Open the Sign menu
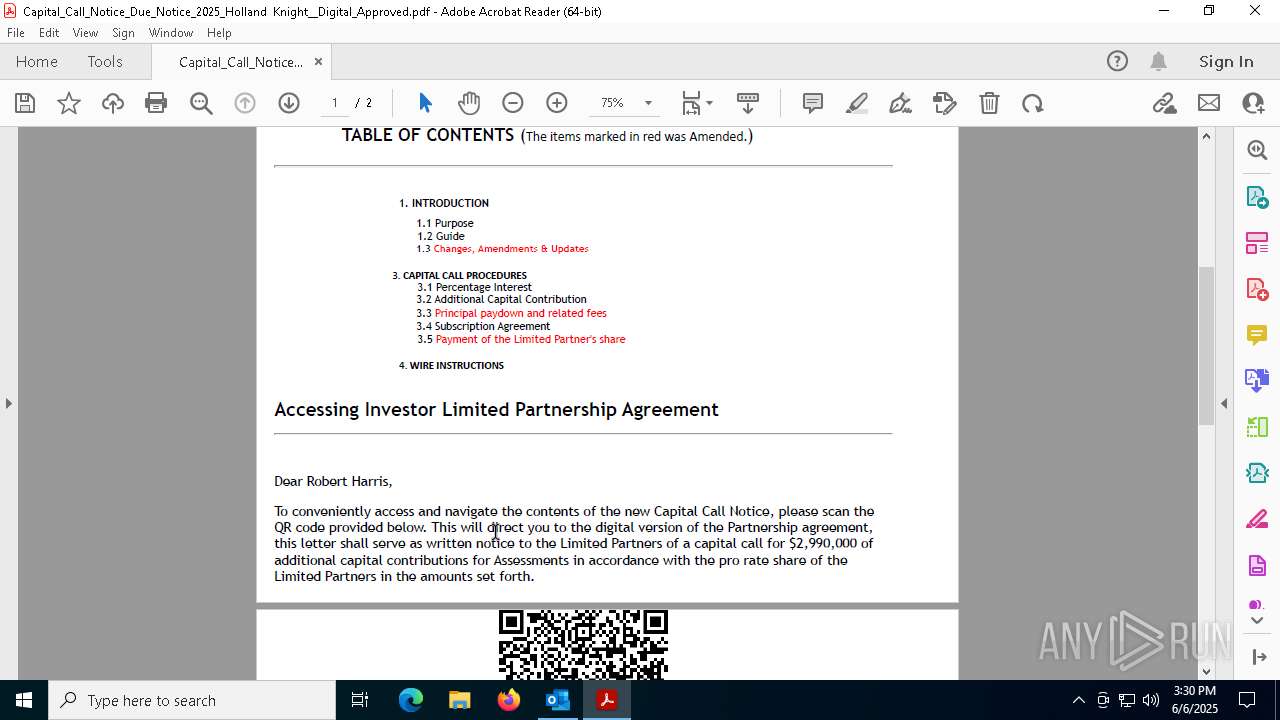This screenshot has width=1280, height=720. pos(124,33)
